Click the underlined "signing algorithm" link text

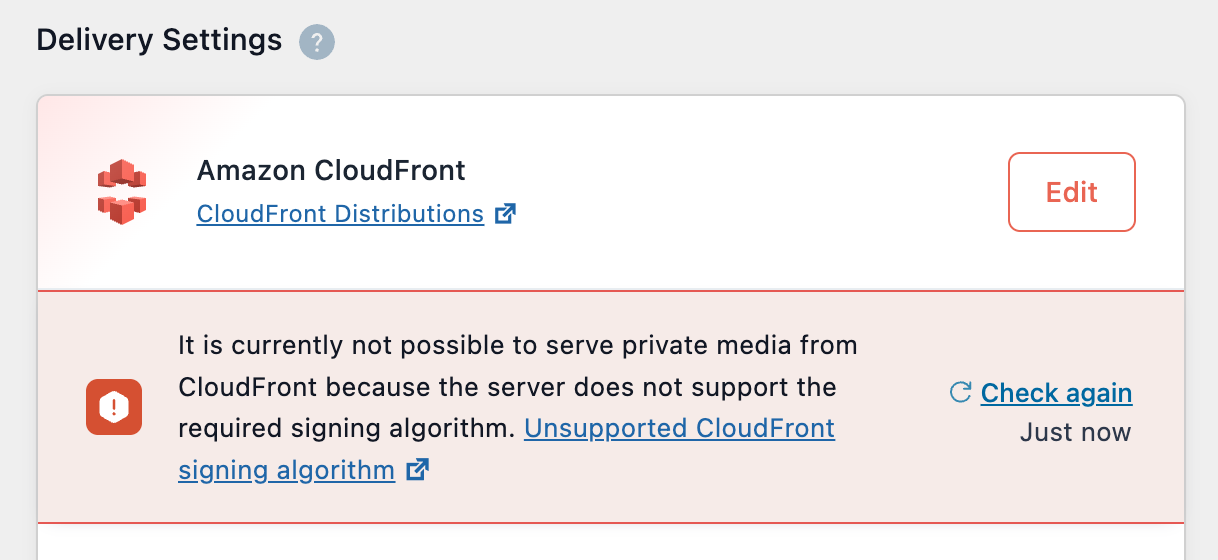click(286, 469)
